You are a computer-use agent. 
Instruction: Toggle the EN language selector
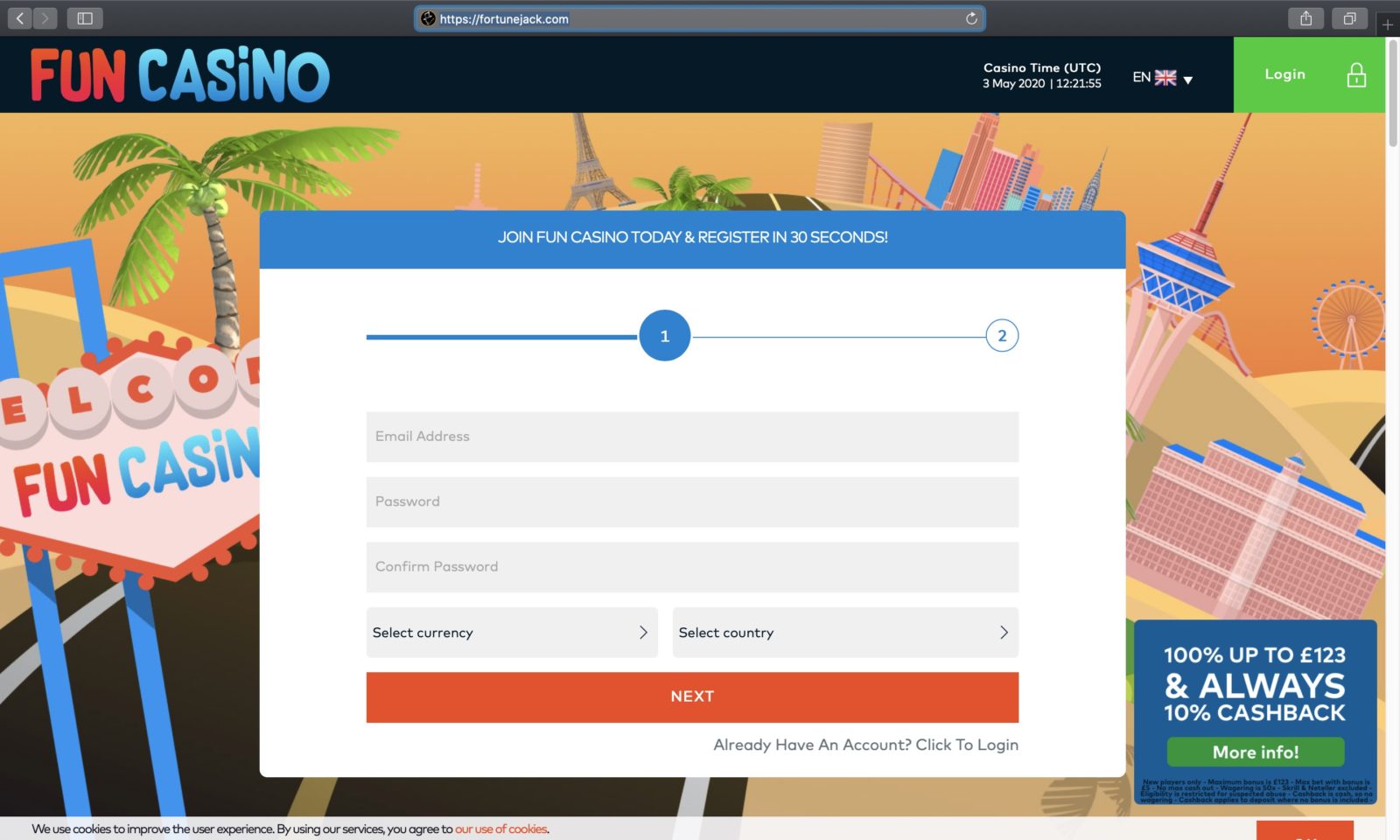(x=1141, y=77)
